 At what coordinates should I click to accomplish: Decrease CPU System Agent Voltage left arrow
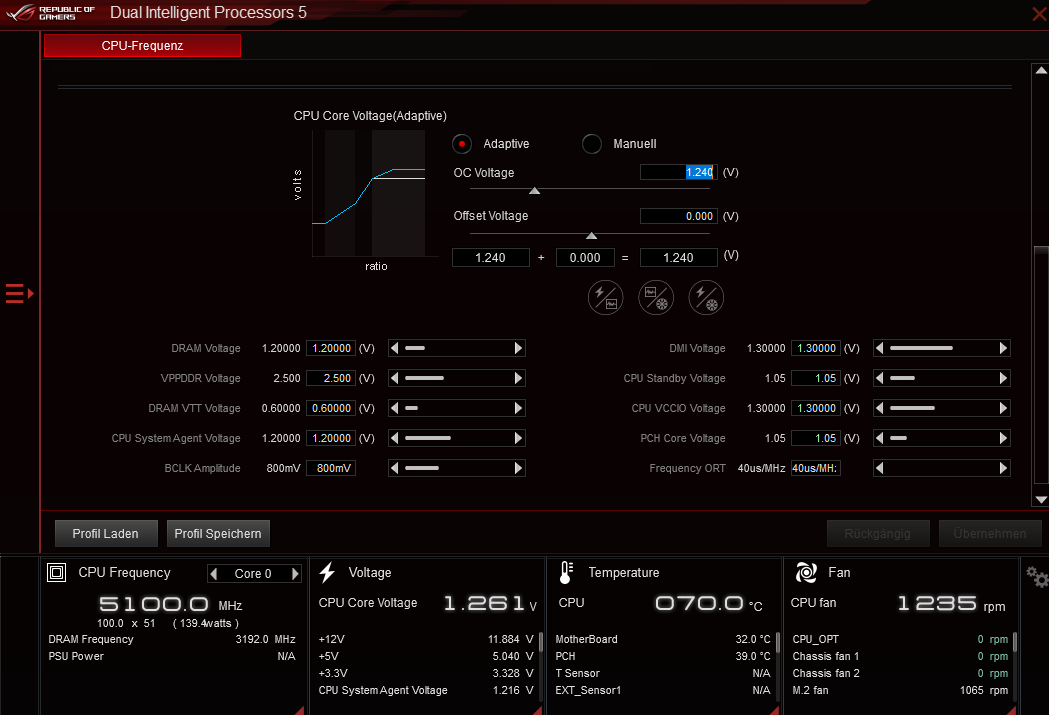pos(395,439)
